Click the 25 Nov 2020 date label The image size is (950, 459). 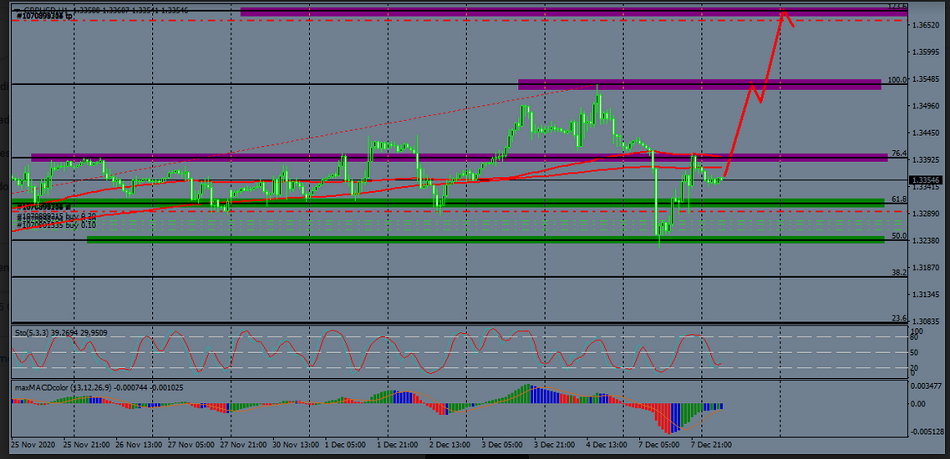click(33, 443)
